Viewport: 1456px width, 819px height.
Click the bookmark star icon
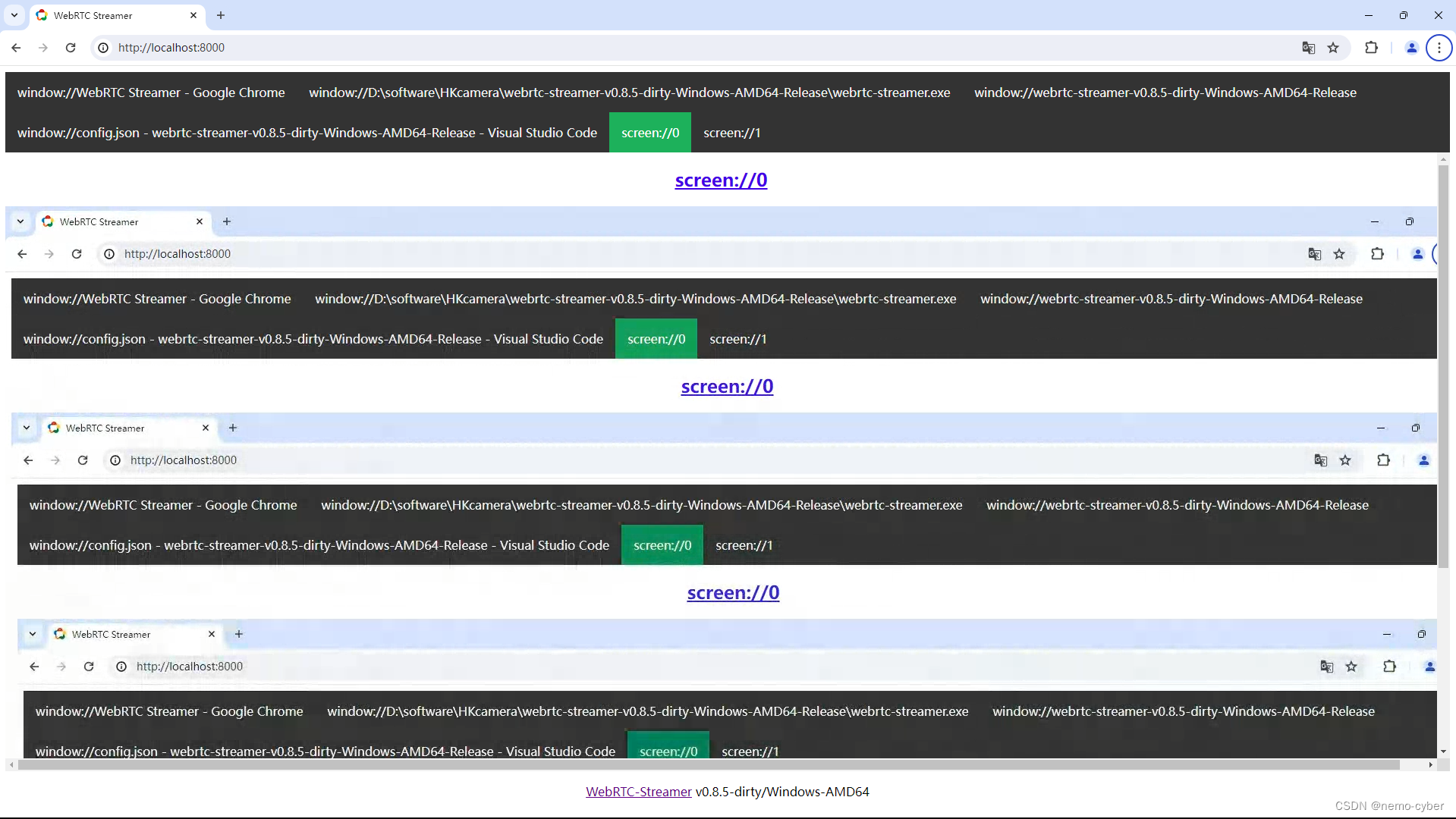pos(1334,47)
